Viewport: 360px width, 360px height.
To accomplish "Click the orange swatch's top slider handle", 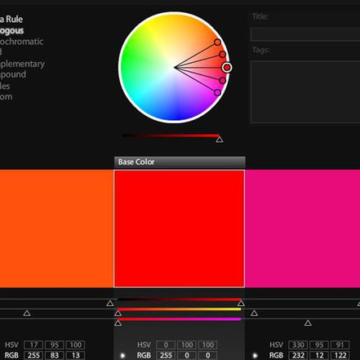I will [x=110, y=303].
